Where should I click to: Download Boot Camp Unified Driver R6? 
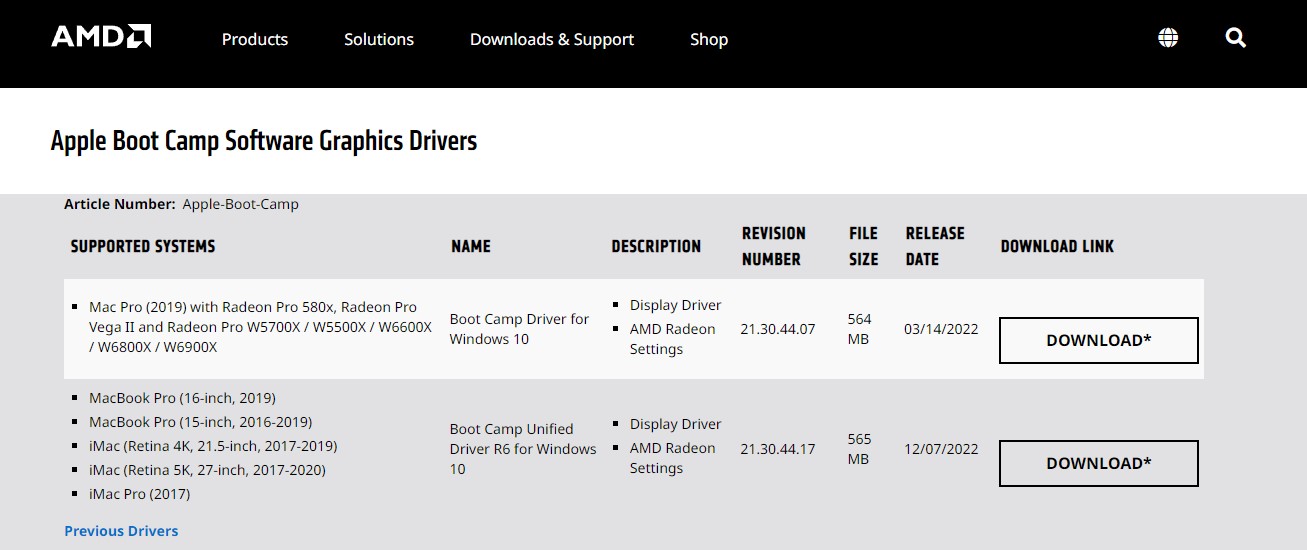1099,463
